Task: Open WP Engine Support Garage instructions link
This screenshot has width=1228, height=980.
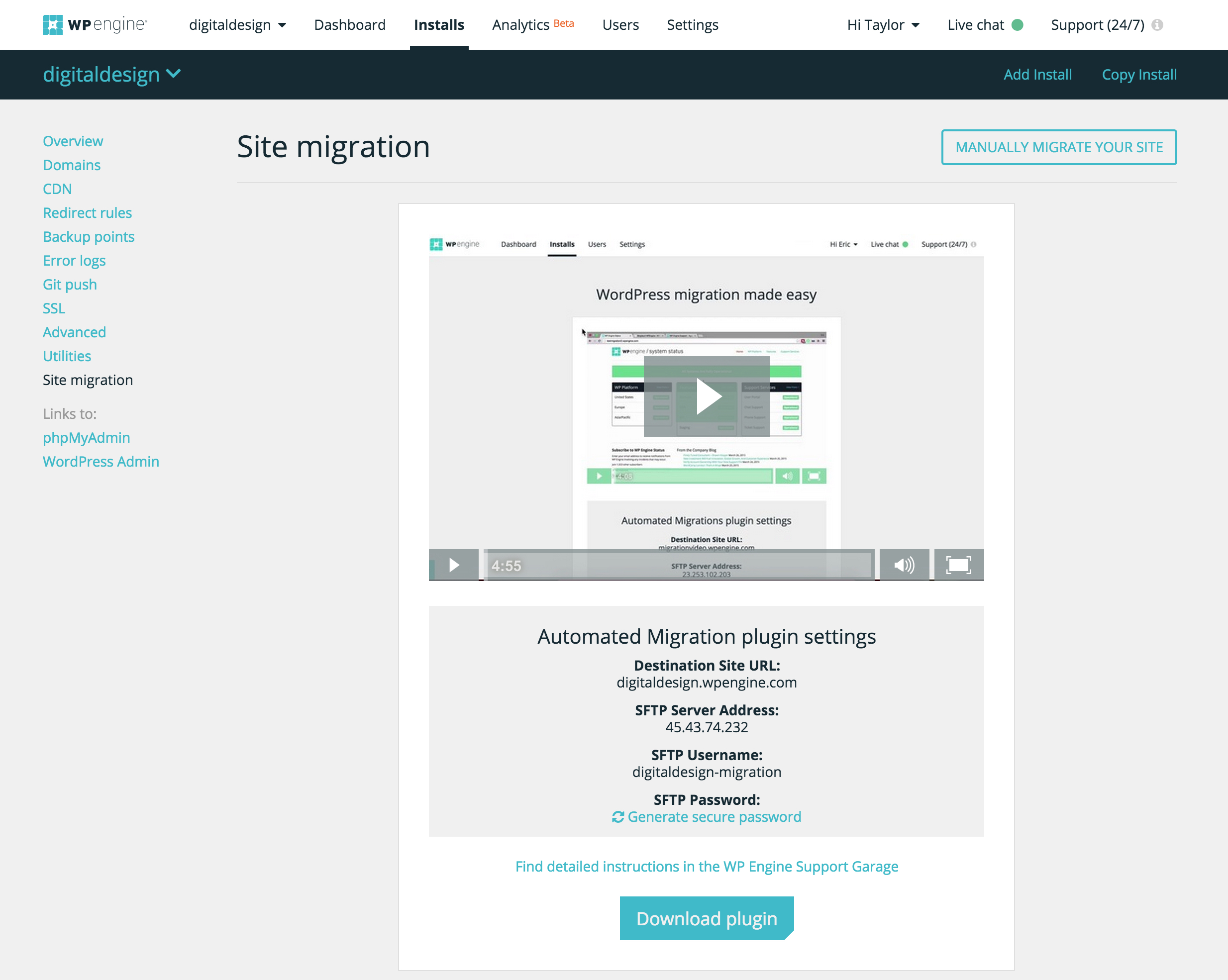Action: click(x=706, y=867)
